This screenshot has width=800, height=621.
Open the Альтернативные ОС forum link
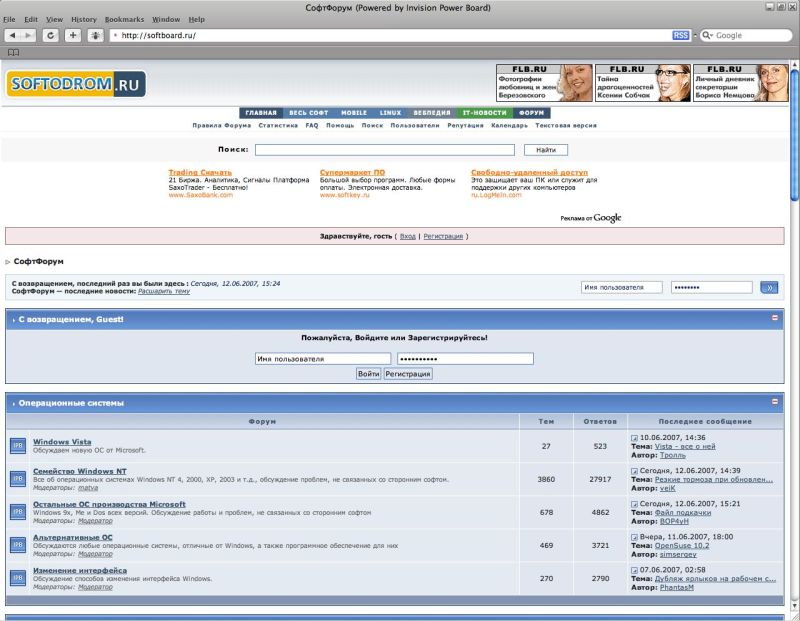pyautogui.click(x=73, y=537)
